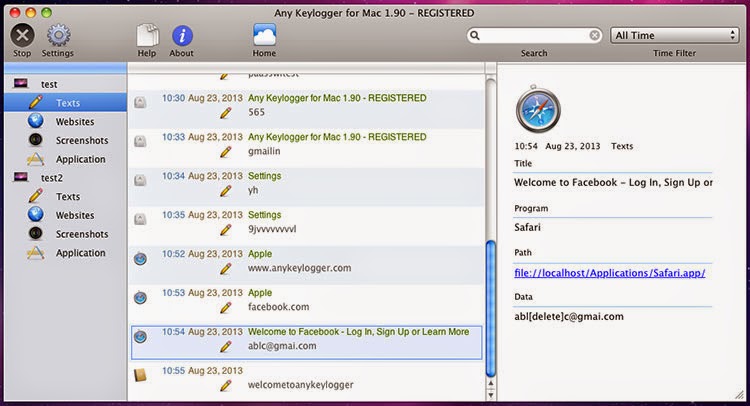Click the Safari icon on the 10:53 row
Screen dimensions: 750x406
[140, 297]
